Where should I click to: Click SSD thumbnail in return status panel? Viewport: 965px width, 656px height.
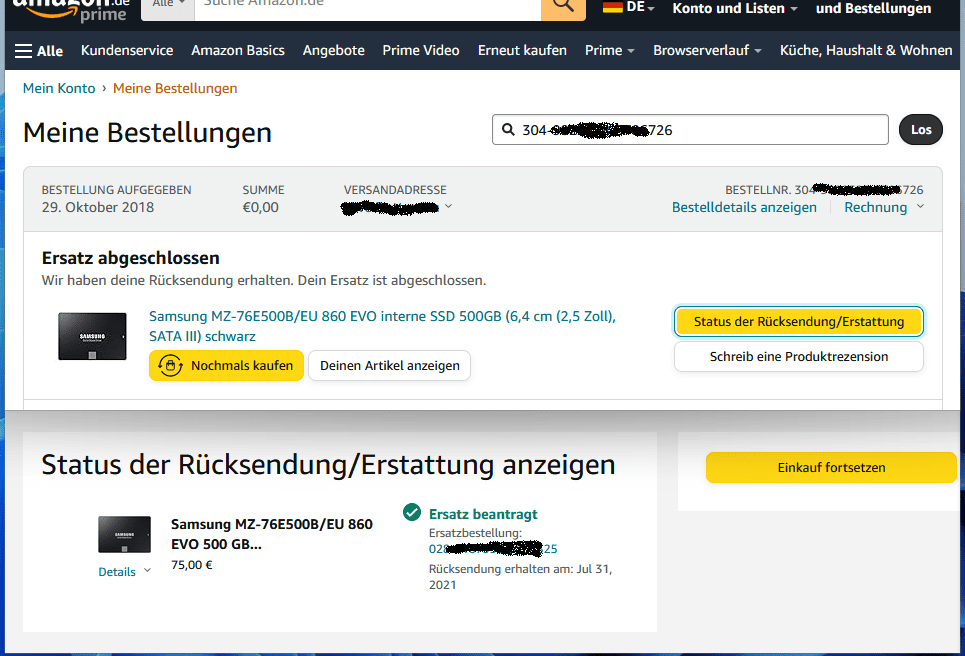coord(124,534)
